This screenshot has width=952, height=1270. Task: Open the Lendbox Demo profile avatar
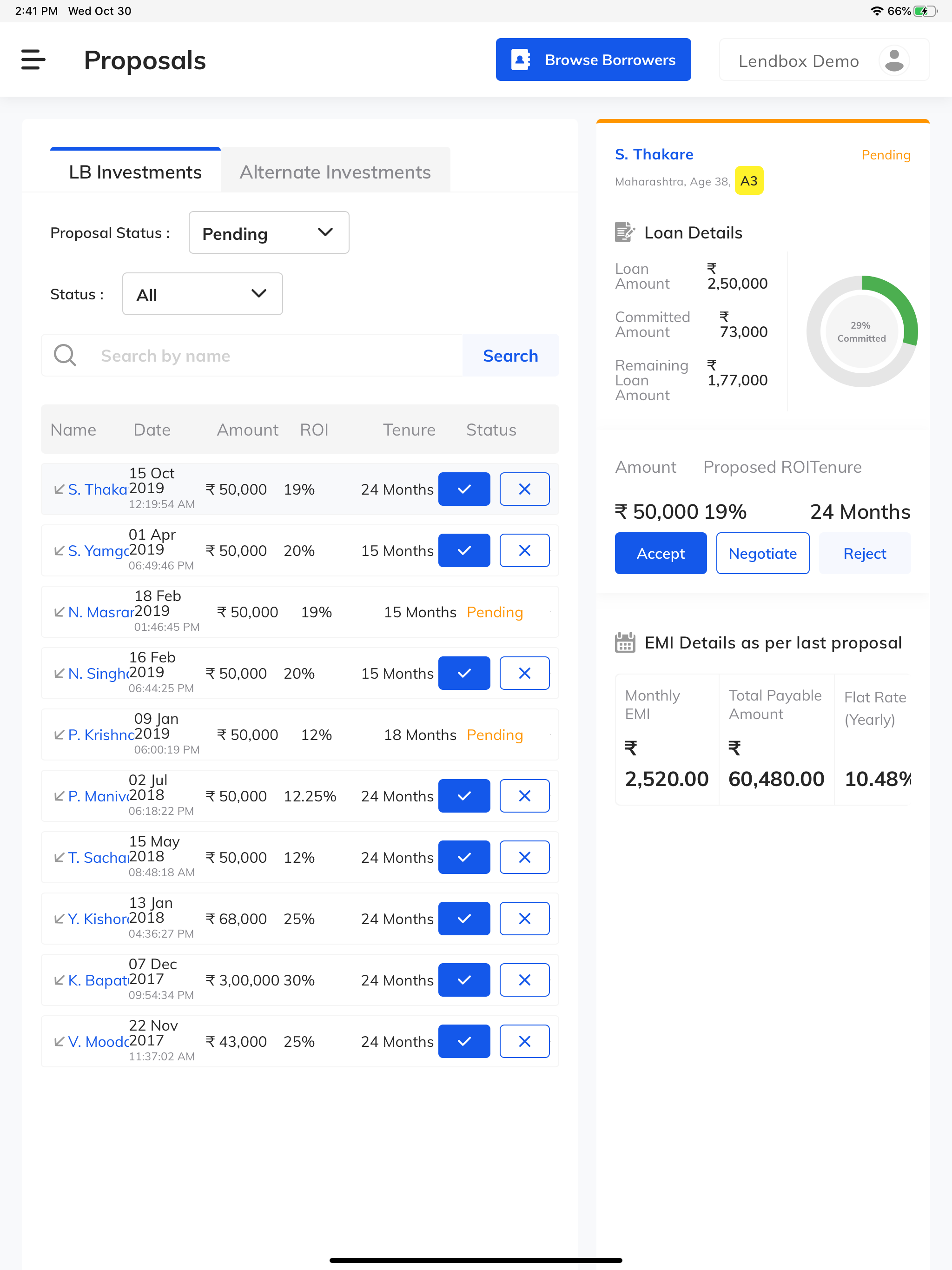[894, 60]
